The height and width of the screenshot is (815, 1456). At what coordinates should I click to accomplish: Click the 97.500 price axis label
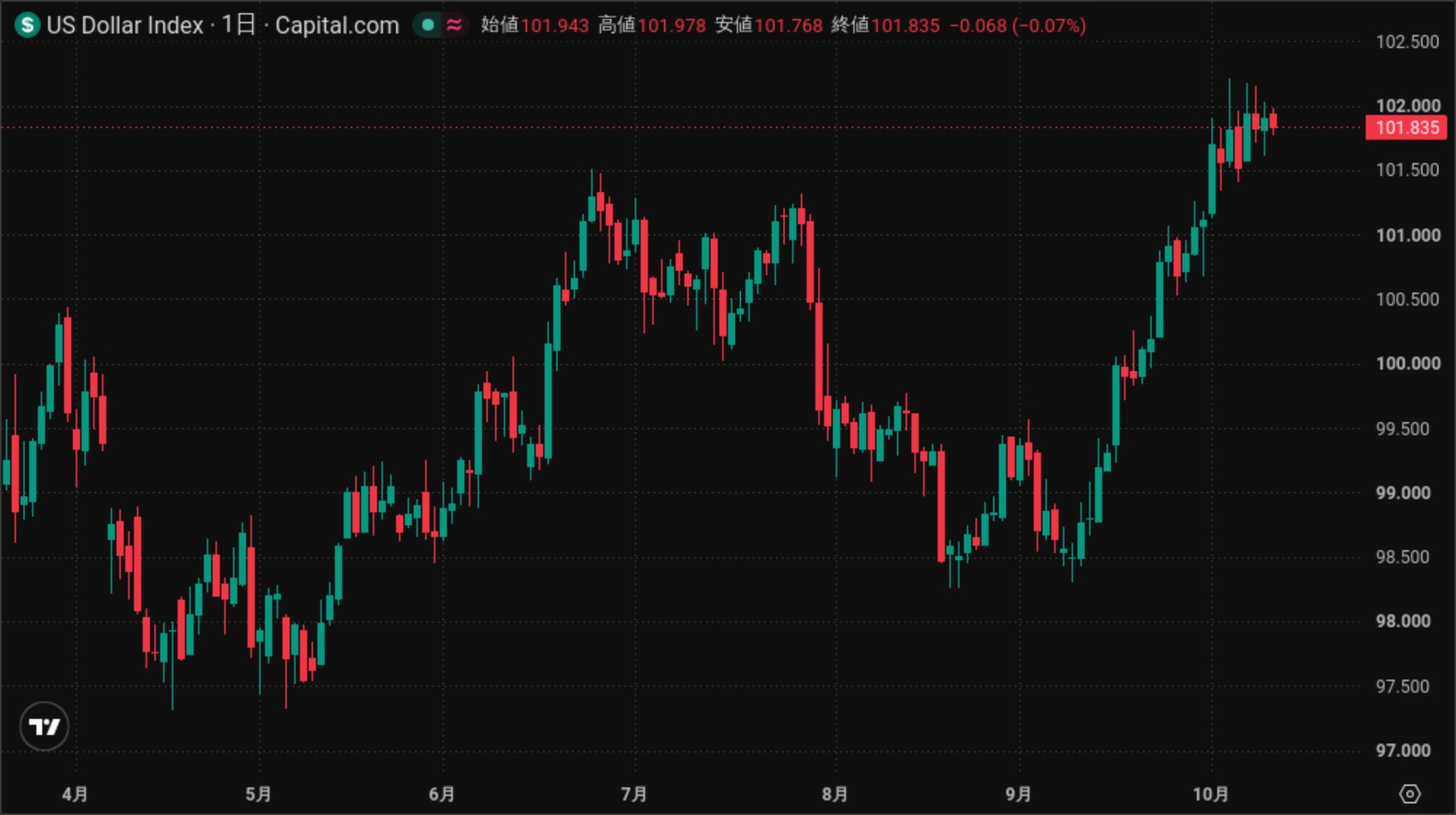tap(1402, 686)
